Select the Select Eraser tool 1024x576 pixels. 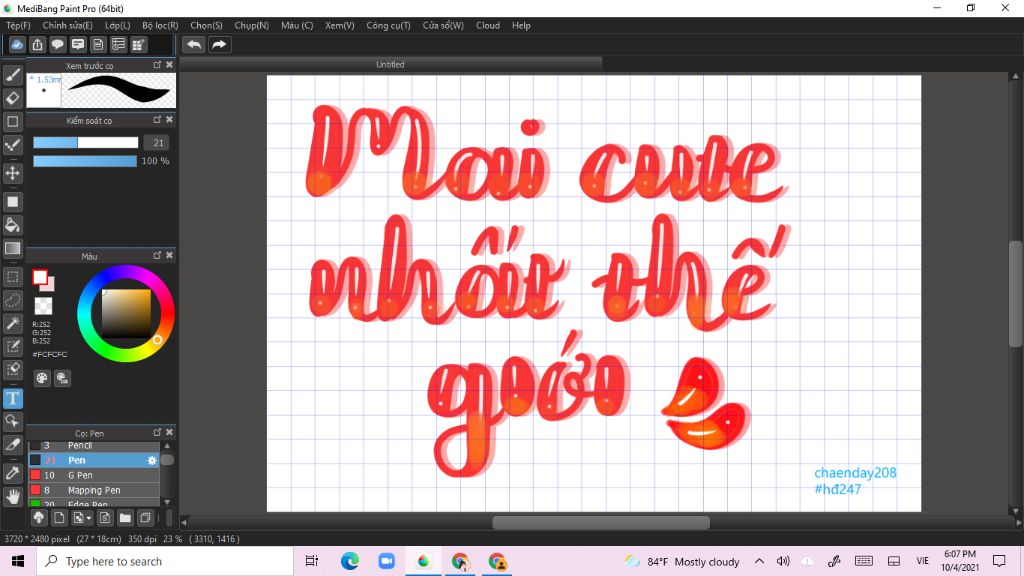(x=12, y=370)
